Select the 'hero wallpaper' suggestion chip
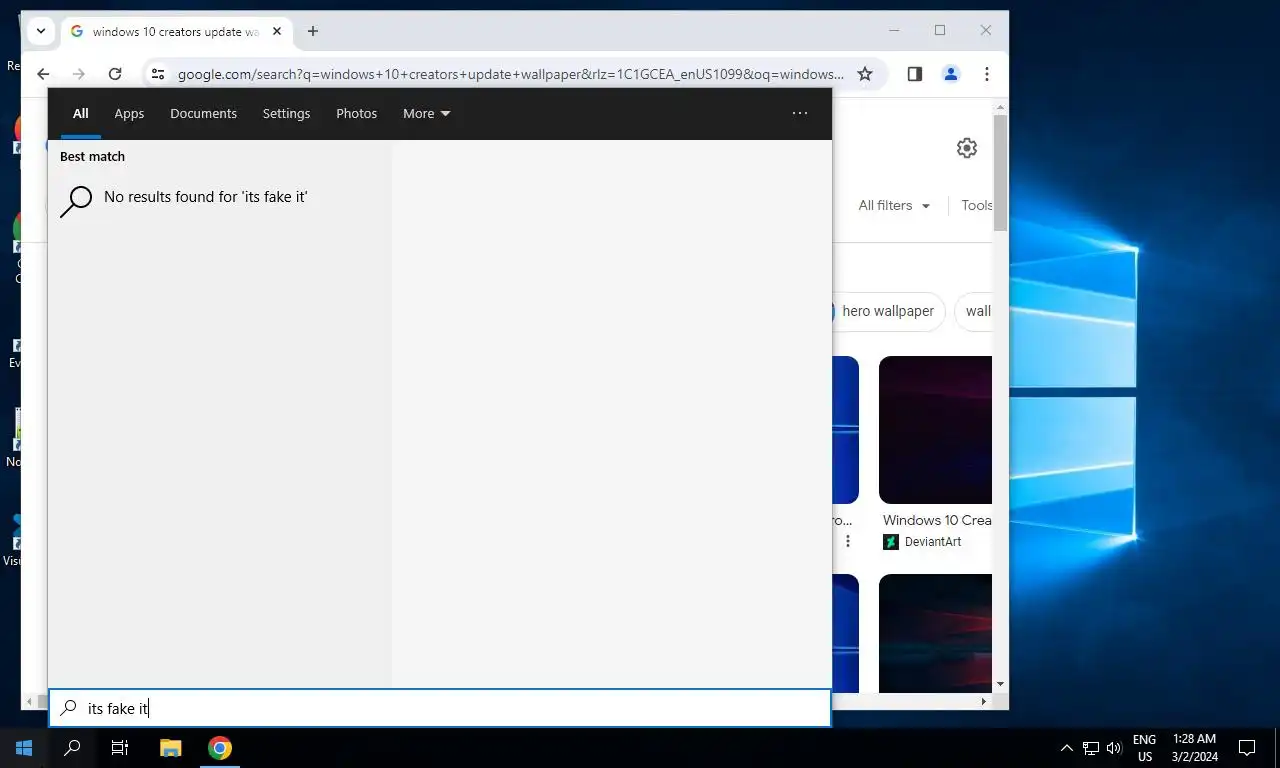 pyautogui.click(x=888, y=311)
